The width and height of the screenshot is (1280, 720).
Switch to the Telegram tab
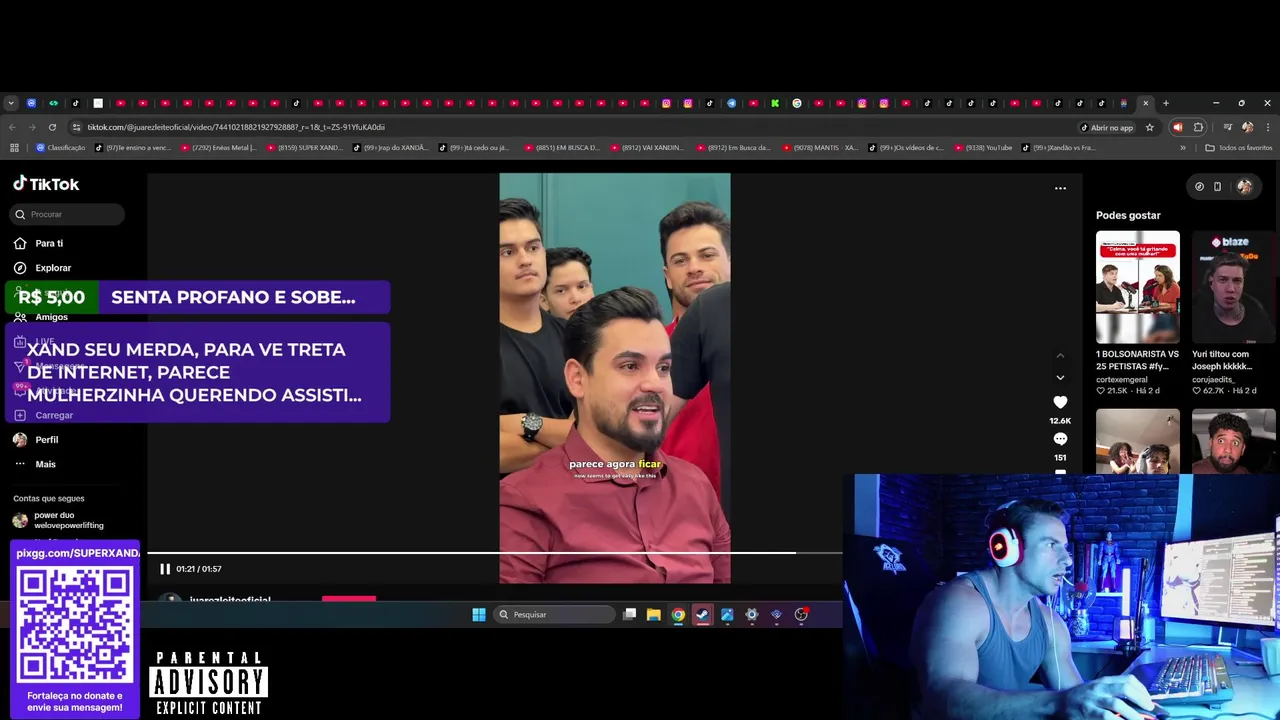coord(731,103)
